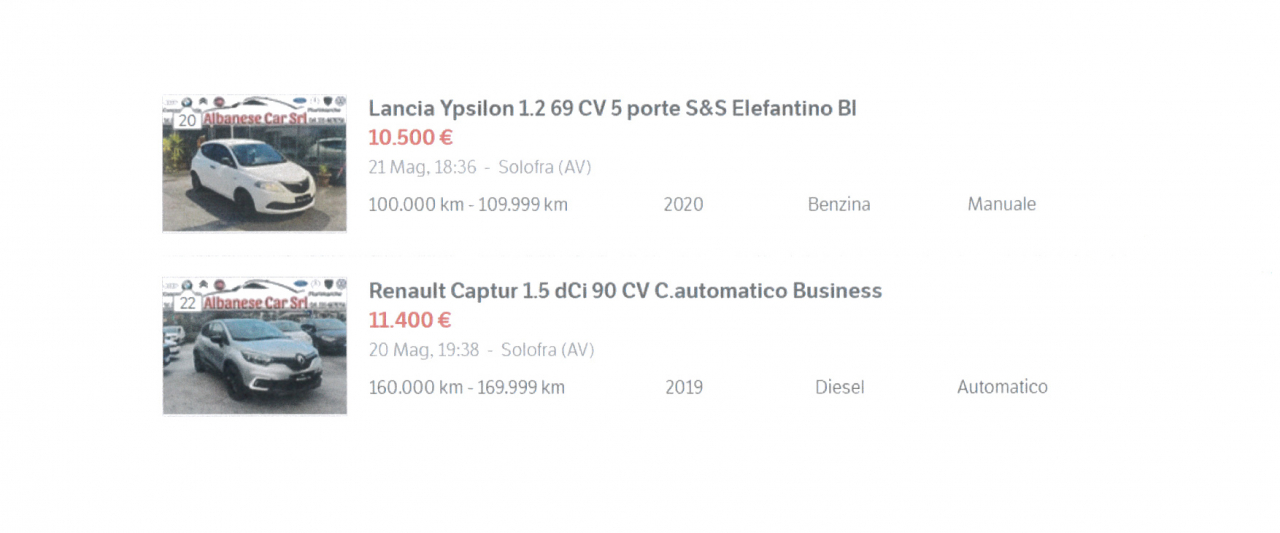
Task: Click the 11.400 € price
Action: click(410, 320)
